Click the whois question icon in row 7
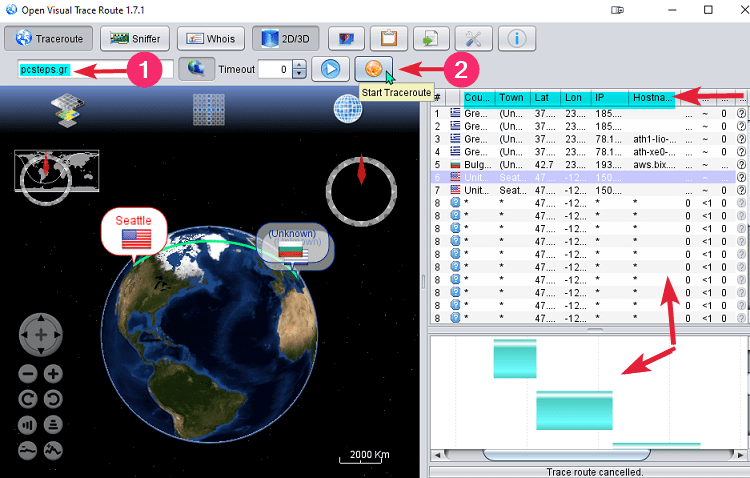Image resolution: width=750 pixels, height=478 pixels. (741, 190)
